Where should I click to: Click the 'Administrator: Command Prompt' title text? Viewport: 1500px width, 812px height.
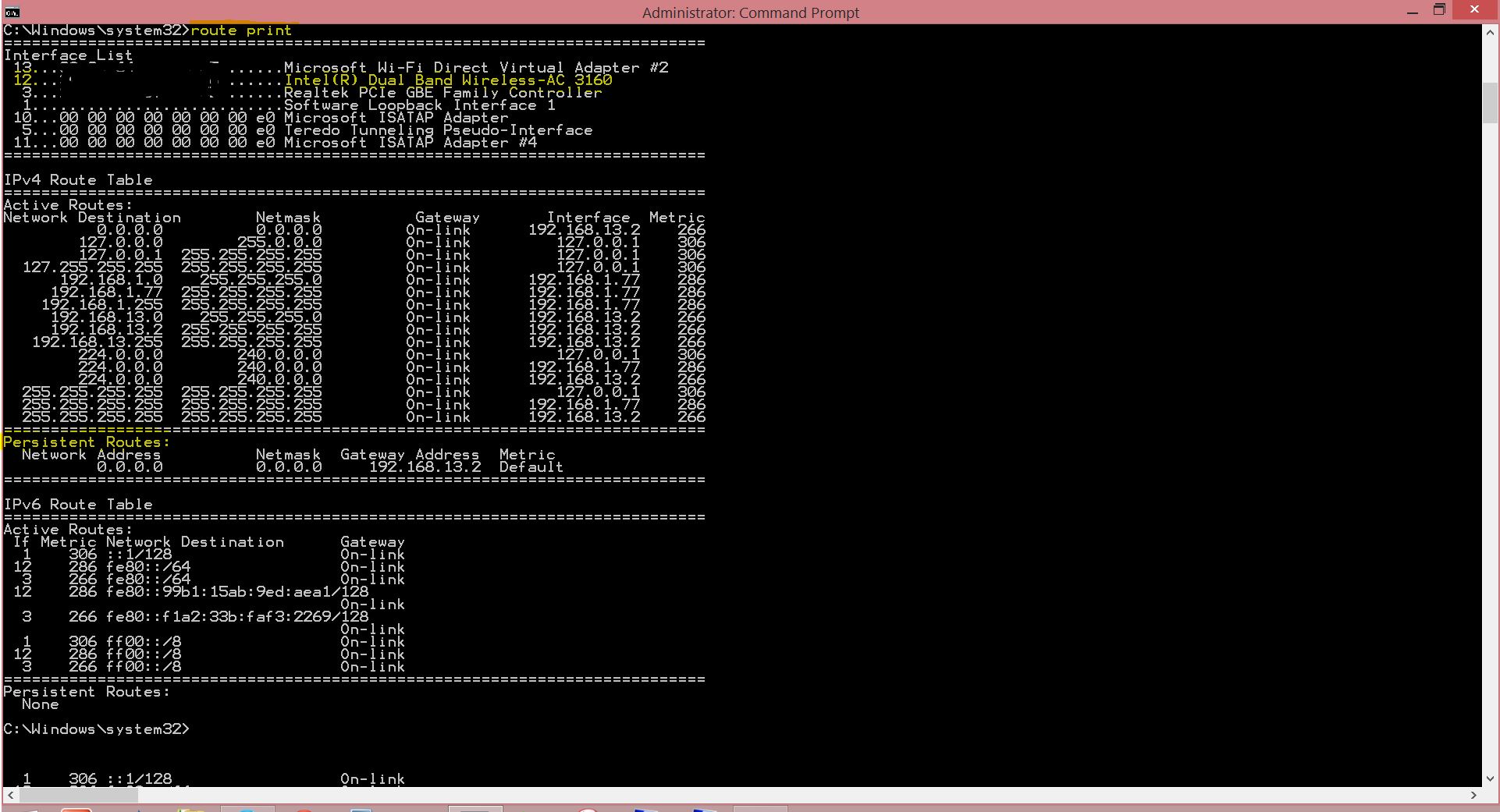click(x=750, y=12)
